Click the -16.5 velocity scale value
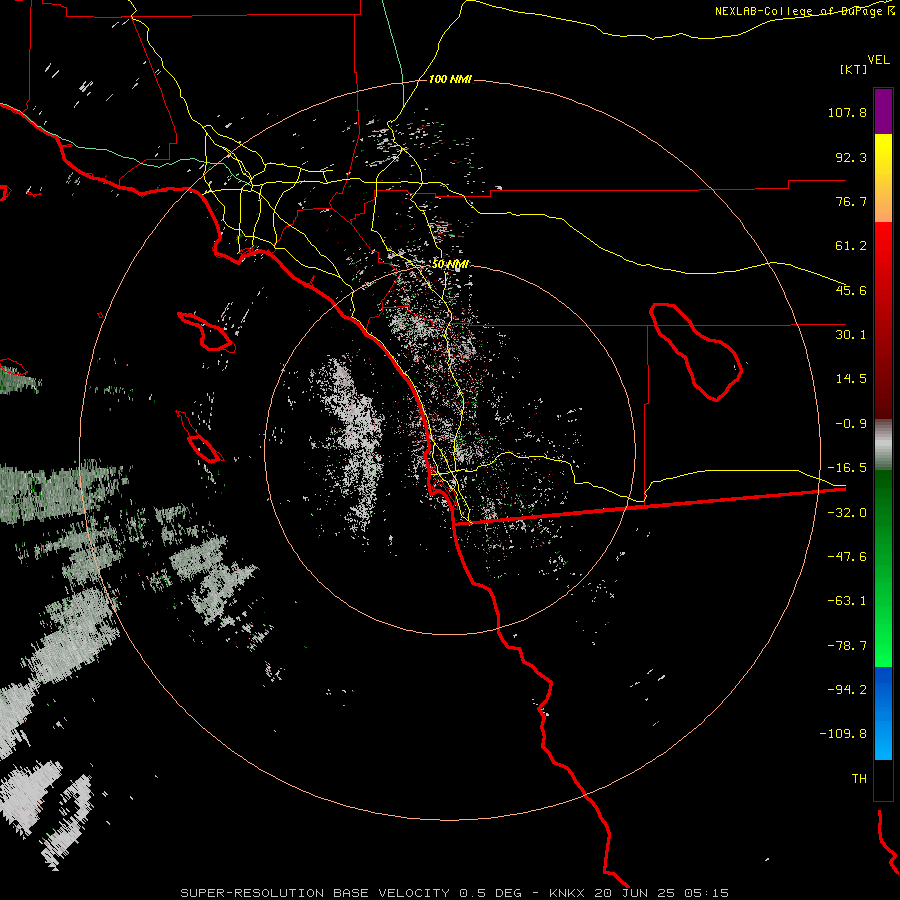900x900 pixels. click(x=847, y=468)
